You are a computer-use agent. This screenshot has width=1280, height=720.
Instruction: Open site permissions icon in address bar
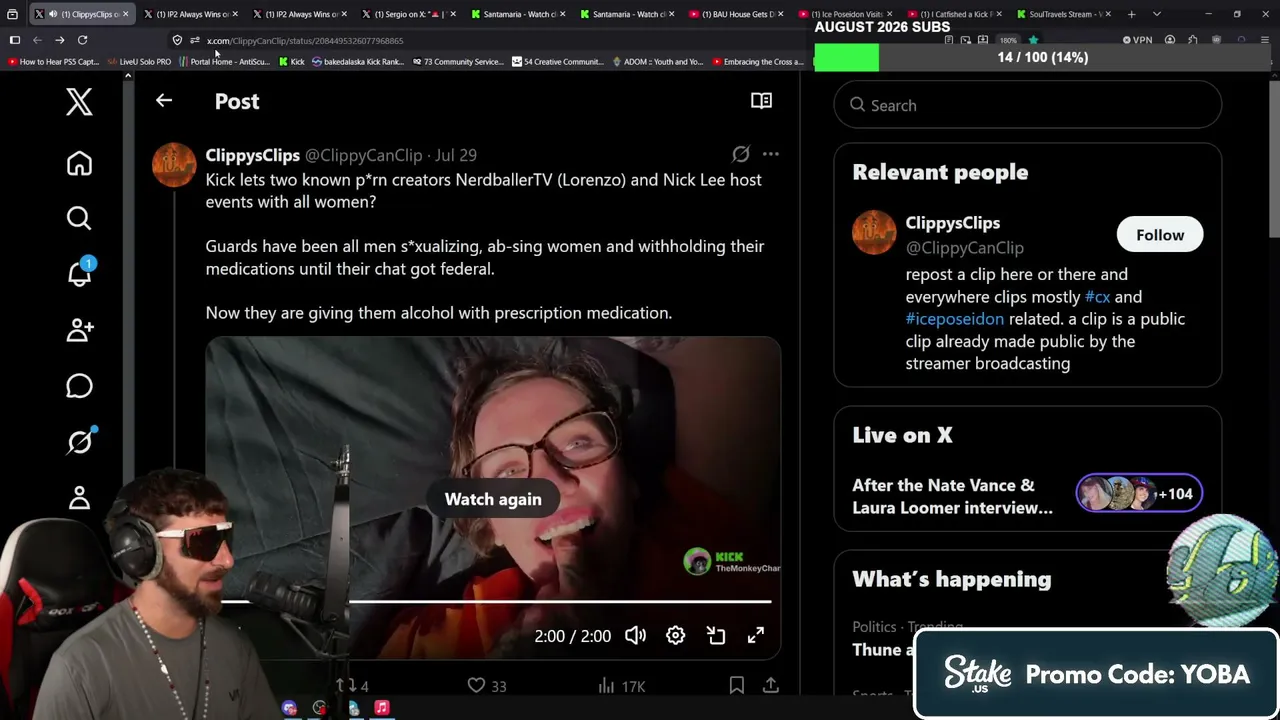pos(194,40)
